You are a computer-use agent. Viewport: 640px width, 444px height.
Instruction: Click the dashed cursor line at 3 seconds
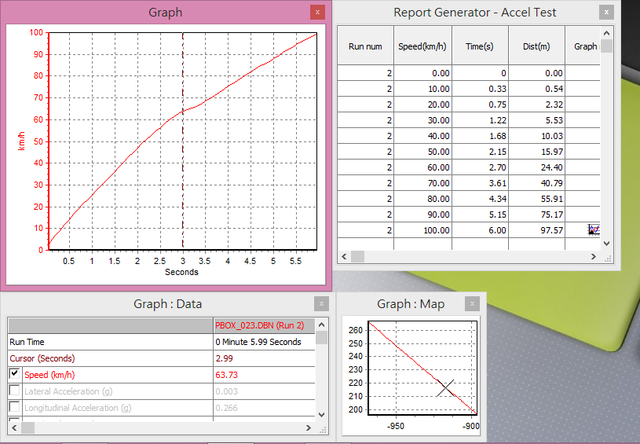[x=182, y=140]
